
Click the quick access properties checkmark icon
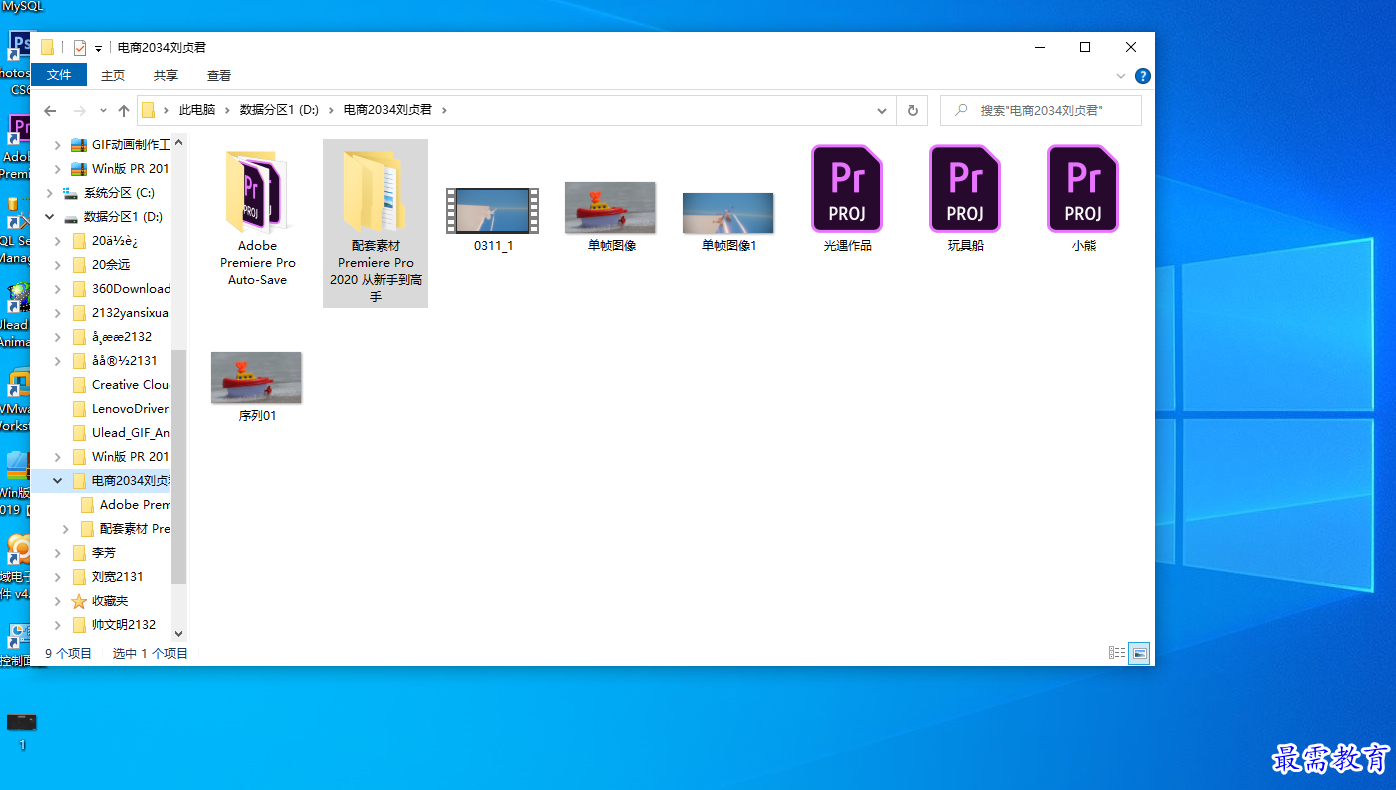tap(80, 47)
